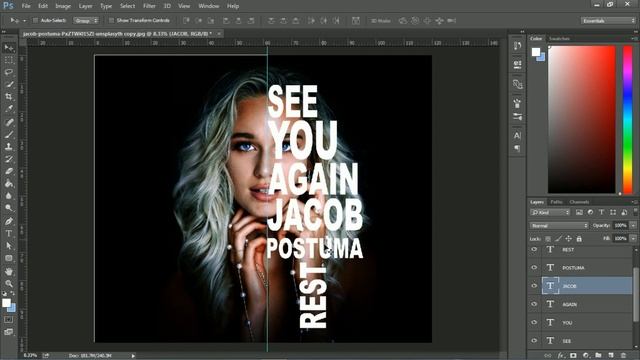The width and height of the screenshot is (640, 360).
Task: Hide the POSTUMA layer
Action: click(534, 267)
